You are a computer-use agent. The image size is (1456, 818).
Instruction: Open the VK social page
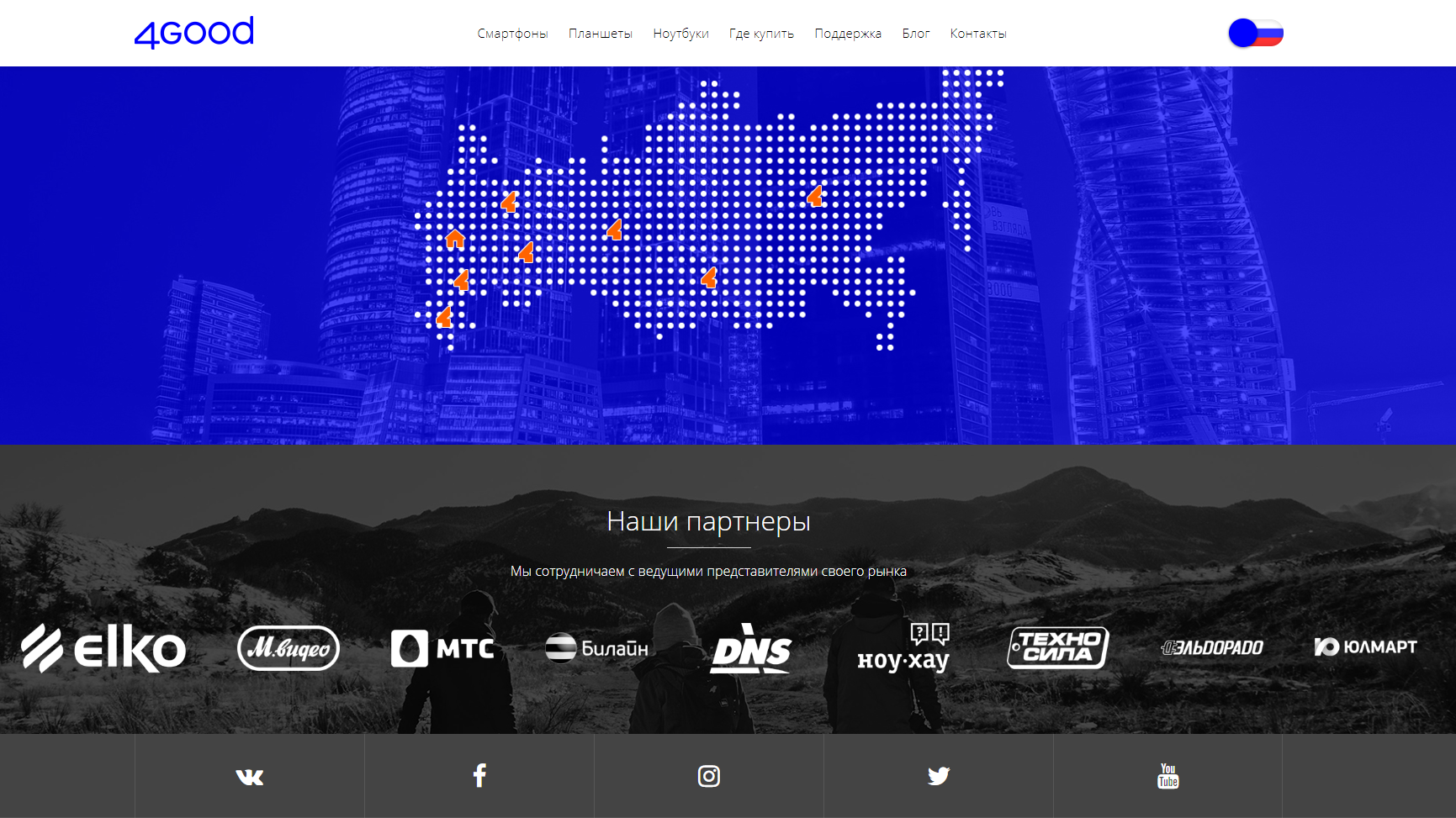coord(250,776)
